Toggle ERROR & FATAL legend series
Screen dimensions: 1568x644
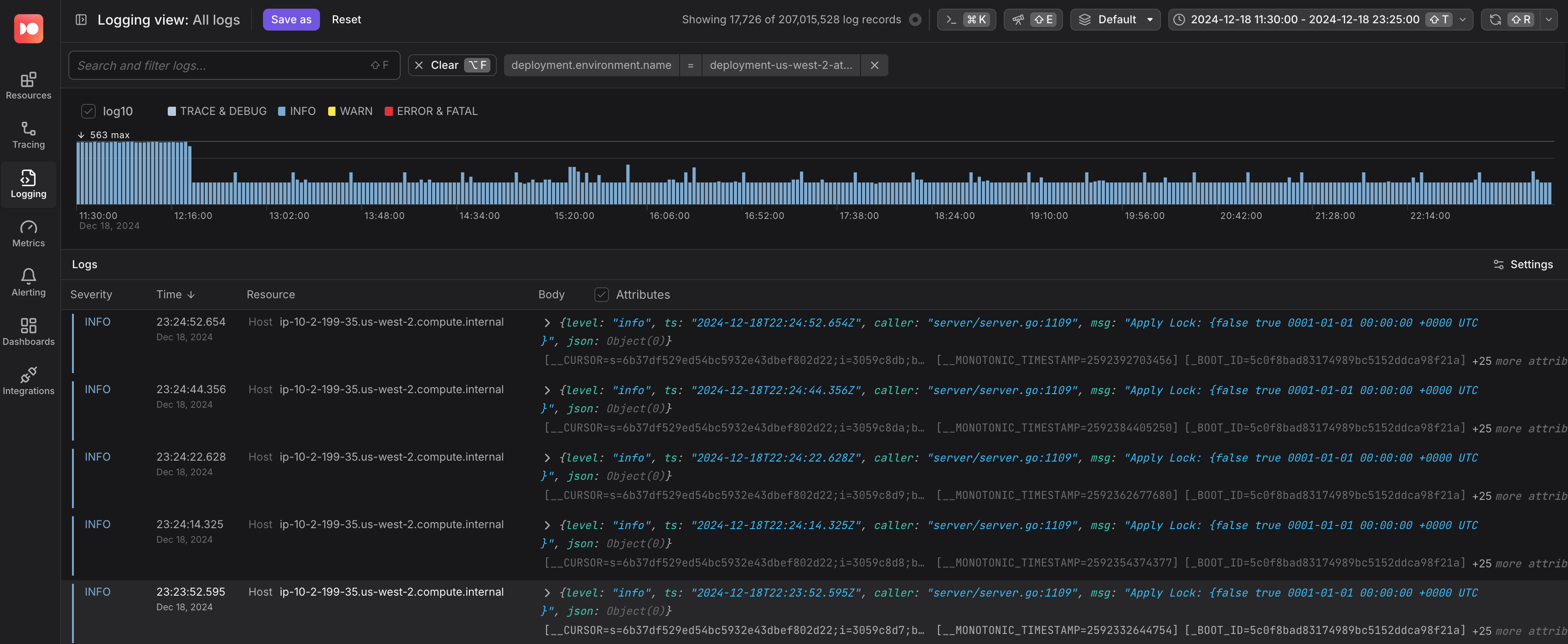pyautogui.click(x=431, y=111)
